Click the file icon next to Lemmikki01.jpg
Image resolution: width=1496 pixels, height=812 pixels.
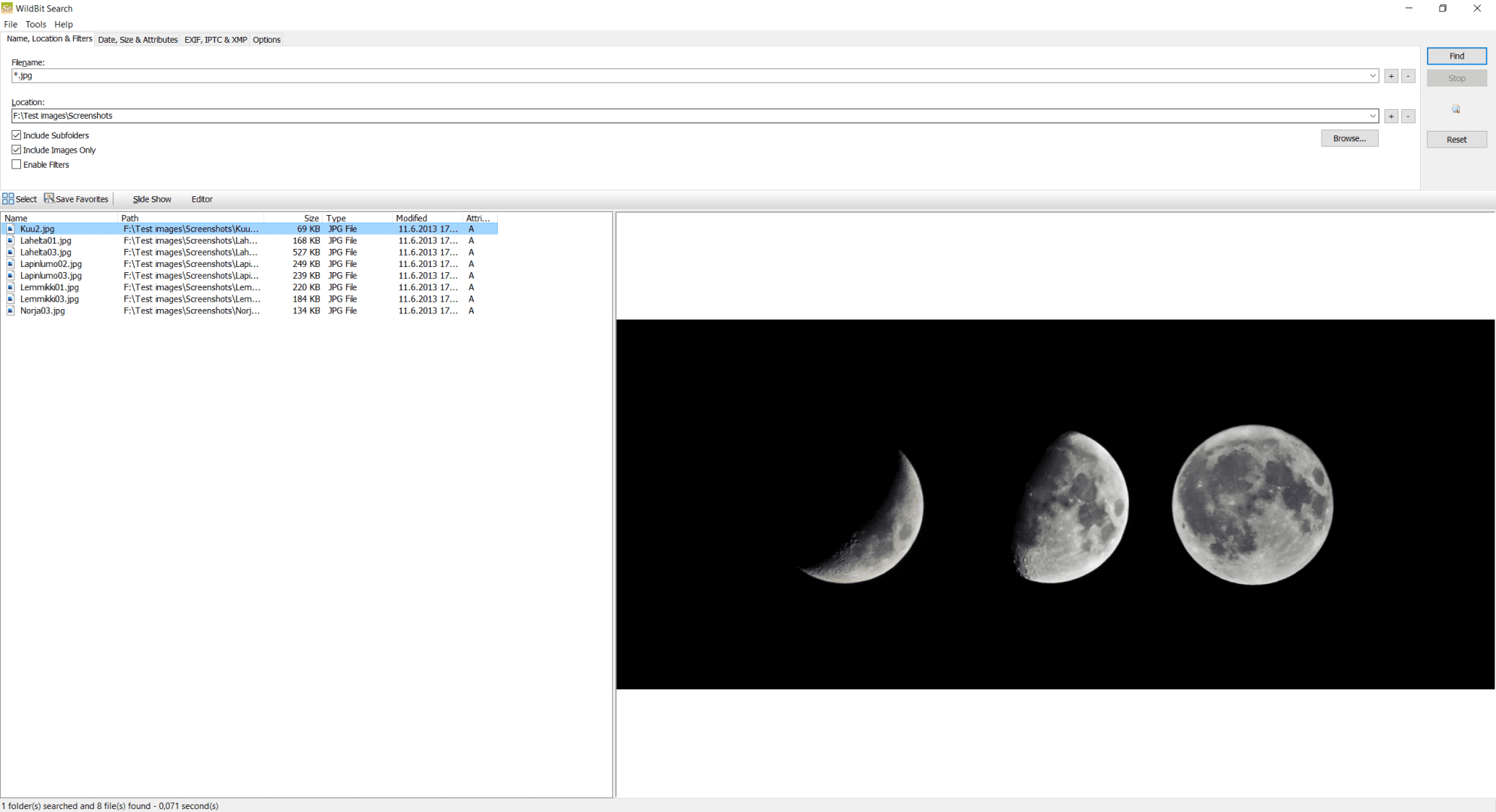pyautogui.click(x=11, y=287)
